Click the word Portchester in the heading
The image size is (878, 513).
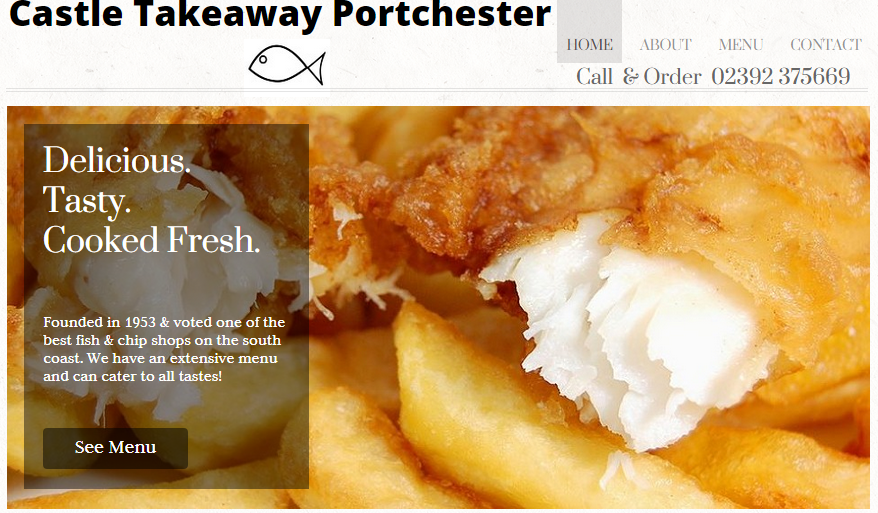pos(442,13)
